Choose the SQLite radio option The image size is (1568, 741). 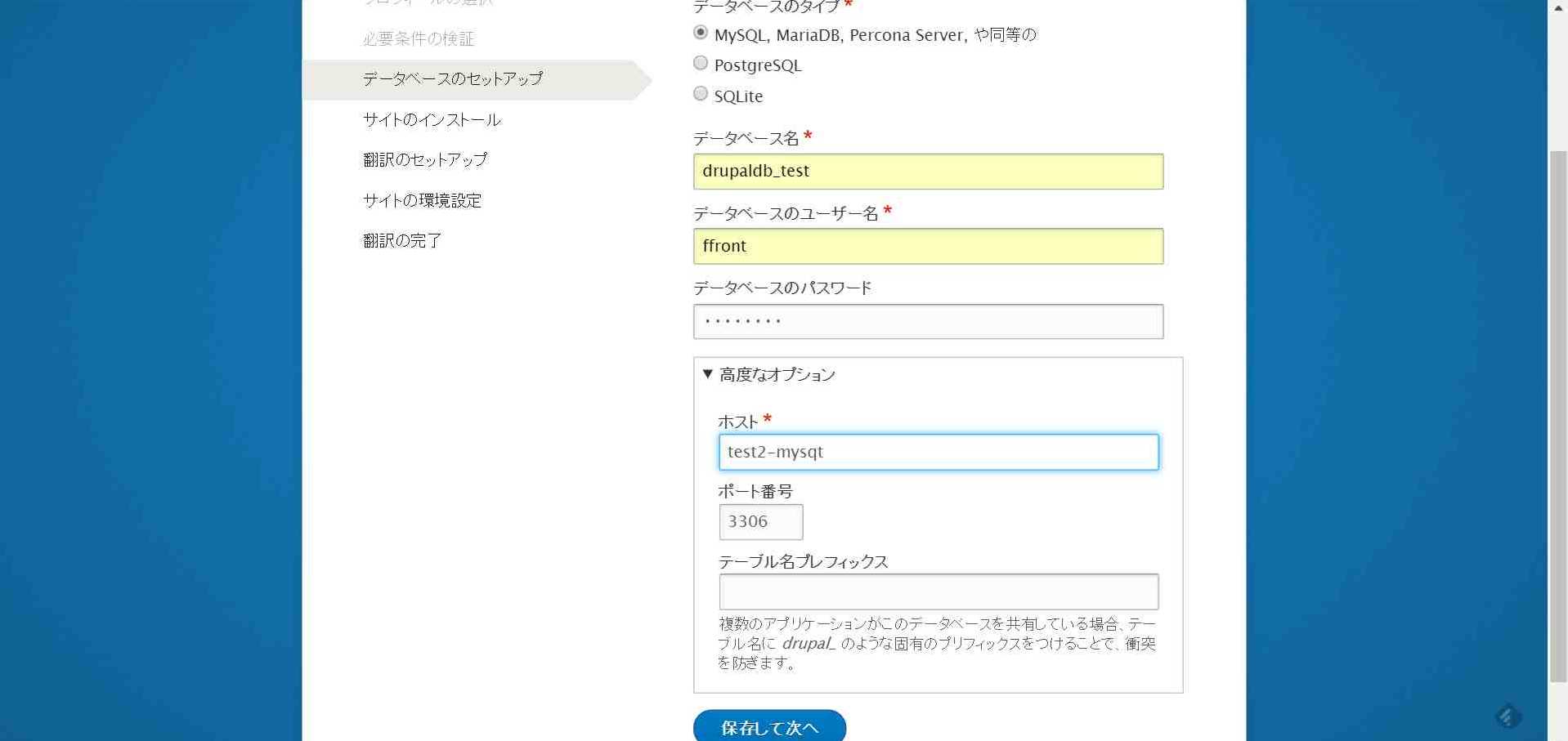click(701, 94)
